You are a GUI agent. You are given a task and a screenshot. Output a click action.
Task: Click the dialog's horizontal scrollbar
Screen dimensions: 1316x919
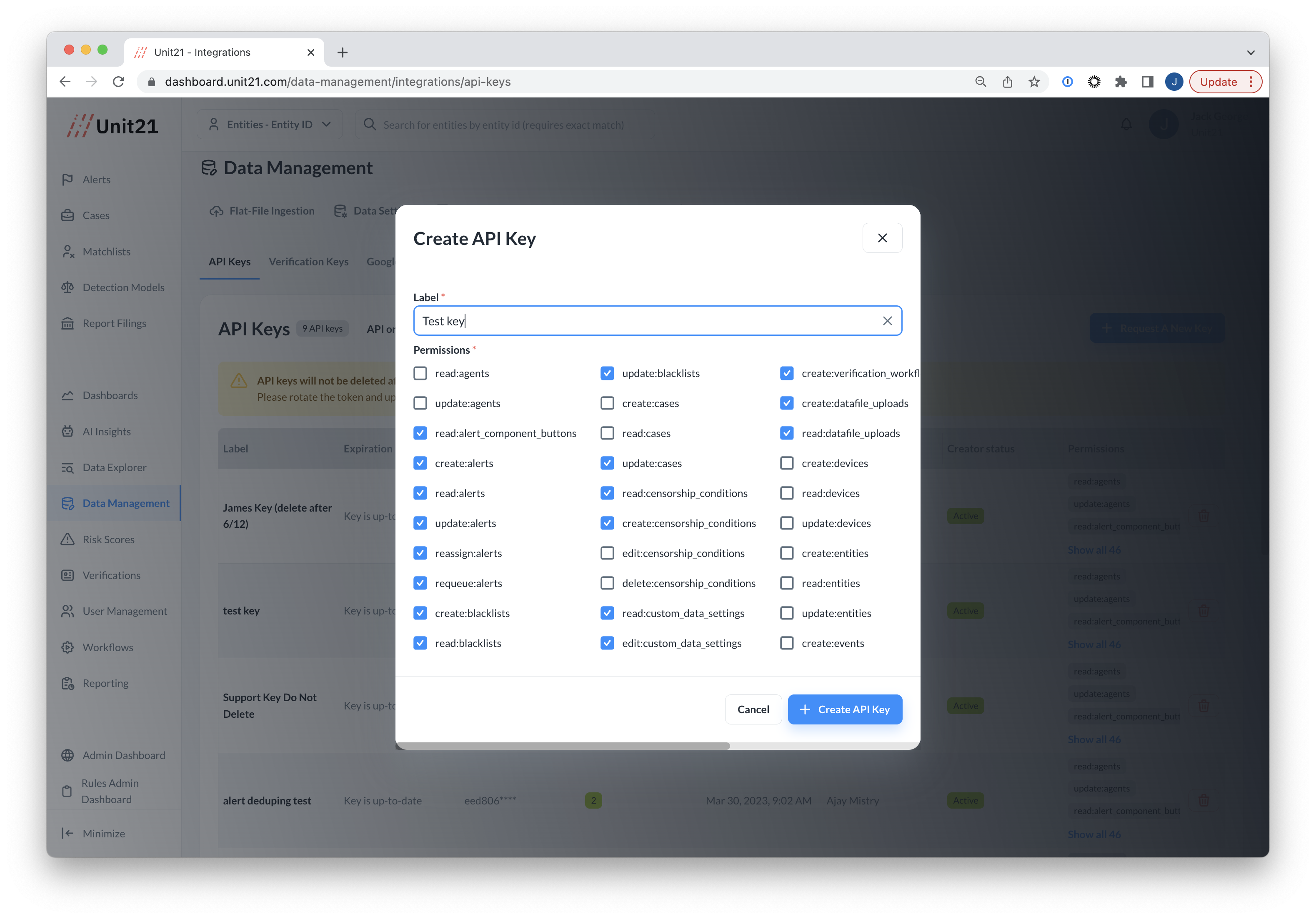pyautogui.click(x=562, y=746)
